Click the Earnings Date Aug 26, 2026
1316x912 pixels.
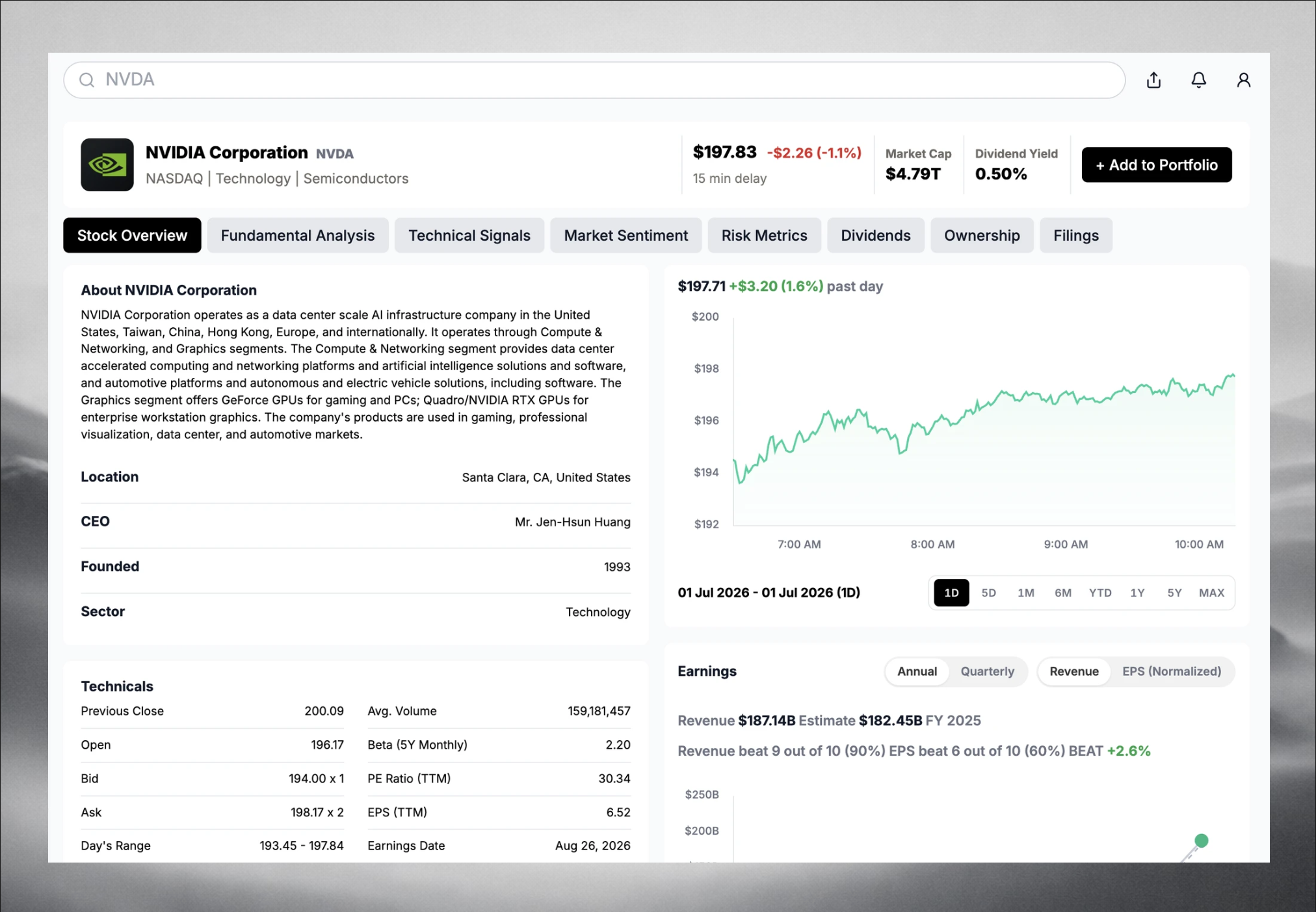[592, 846]
